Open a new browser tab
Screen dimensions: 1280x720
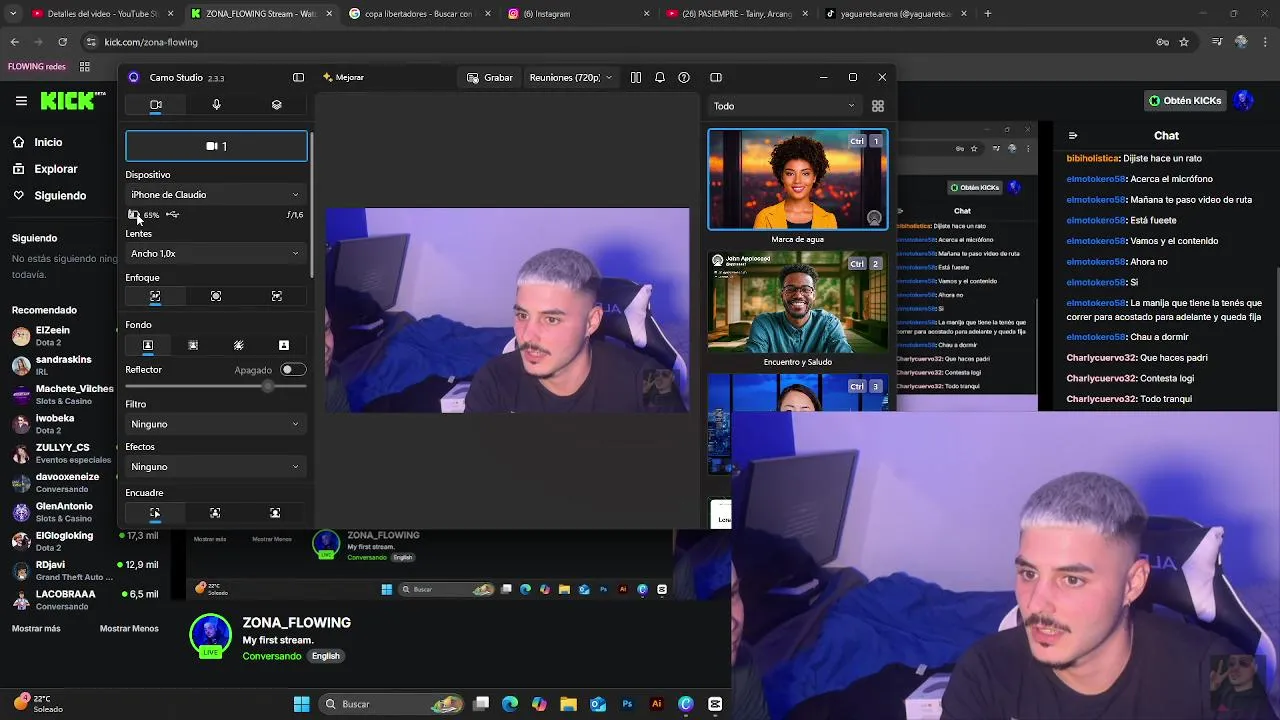[988, 14]
